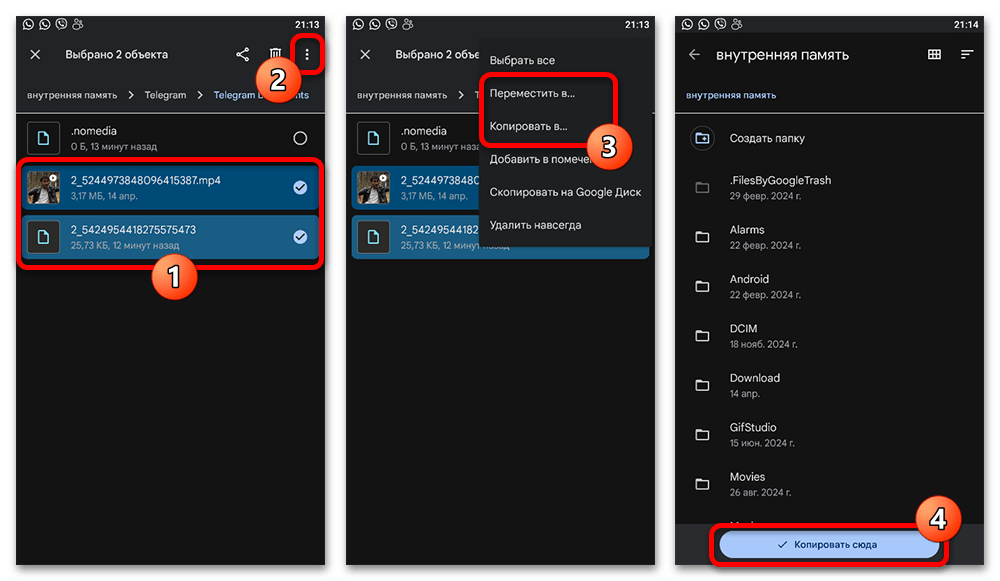
Task: Open the Android folder icon
Action: pyautogui.click(x=702, y=286)
